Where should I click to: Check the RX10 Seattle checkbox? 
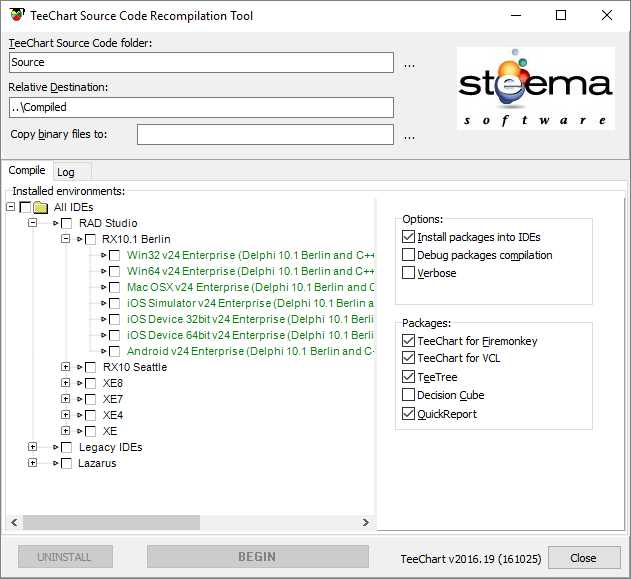click(x=91, y=367)
